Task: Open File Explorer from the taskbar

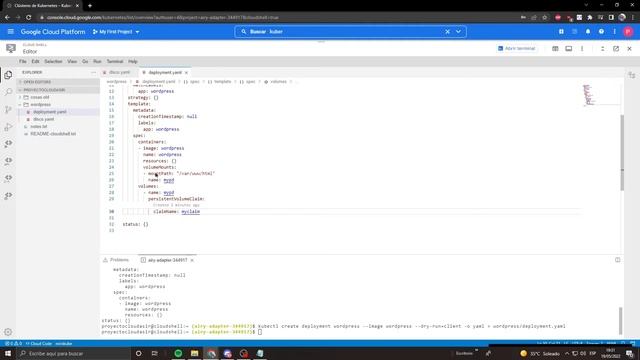Action: click(x=195, y=353)
